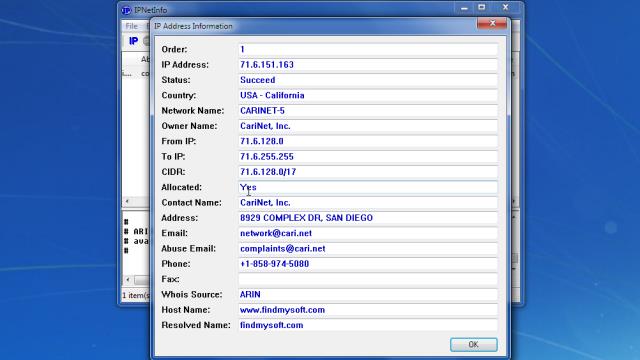640x360 pixels.
Task: Click the From IP field 71.6.128.0
Action: coord(368,141)
